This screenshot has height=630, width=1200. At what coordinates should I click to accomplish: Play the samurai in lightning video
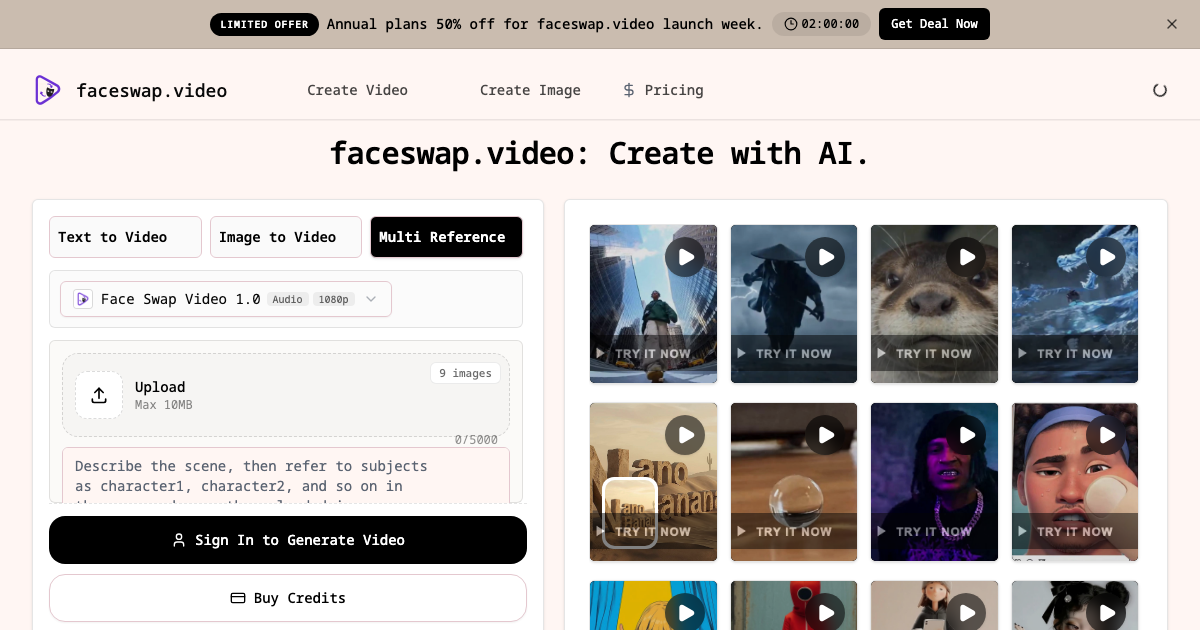click(x=825, y=257)
